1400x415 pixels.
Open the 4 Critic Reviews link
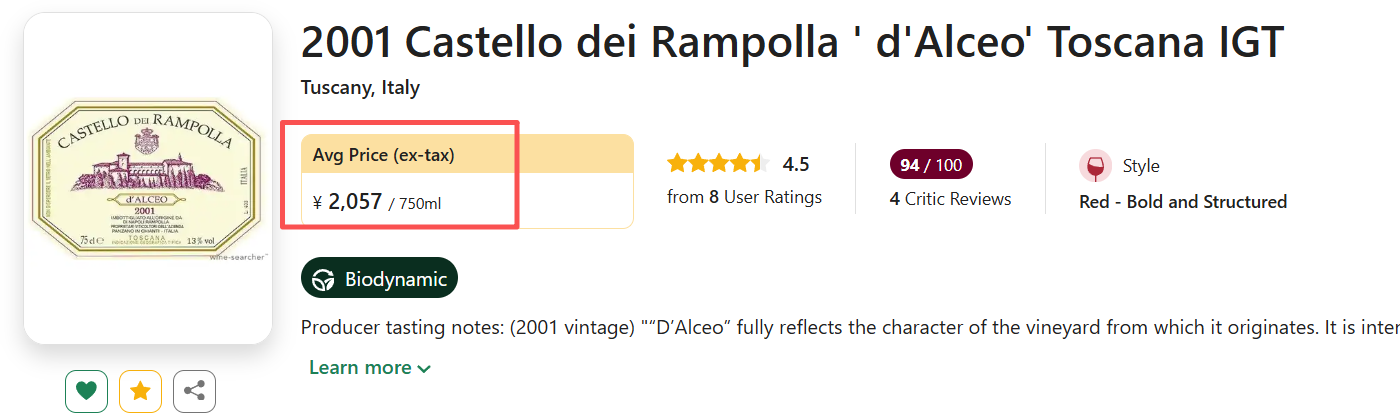tap(950, 199)
